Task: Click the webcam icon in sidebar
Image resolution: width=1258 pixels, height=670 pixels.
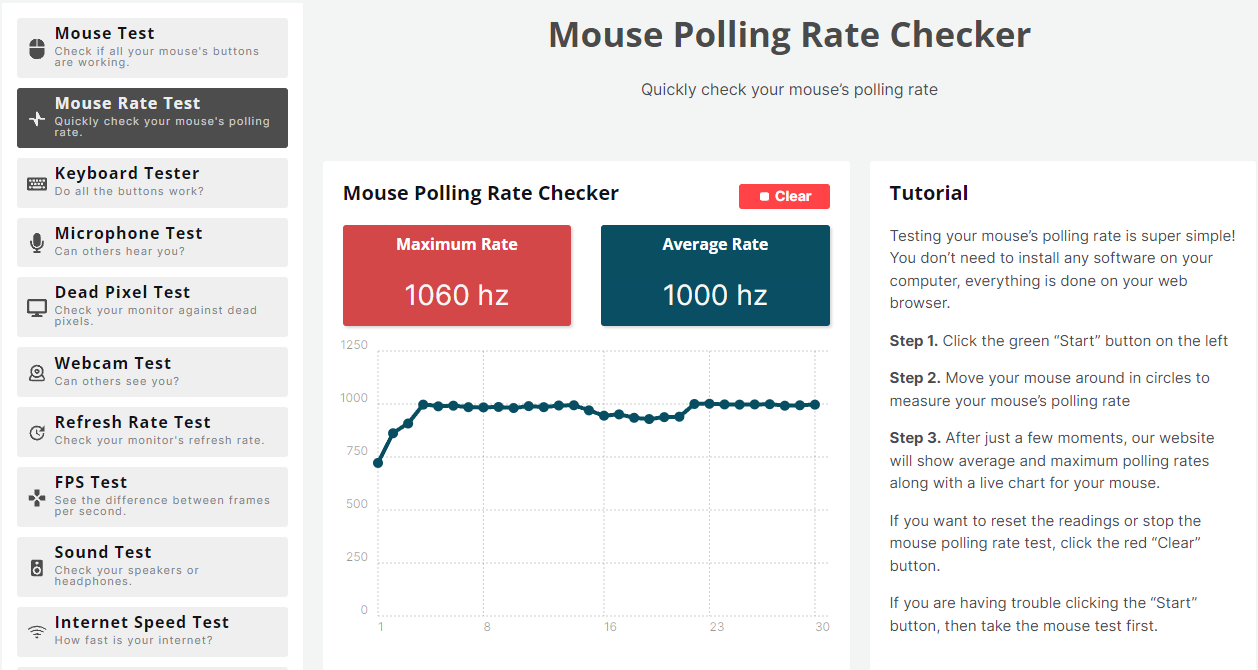Action: [37, 373]
